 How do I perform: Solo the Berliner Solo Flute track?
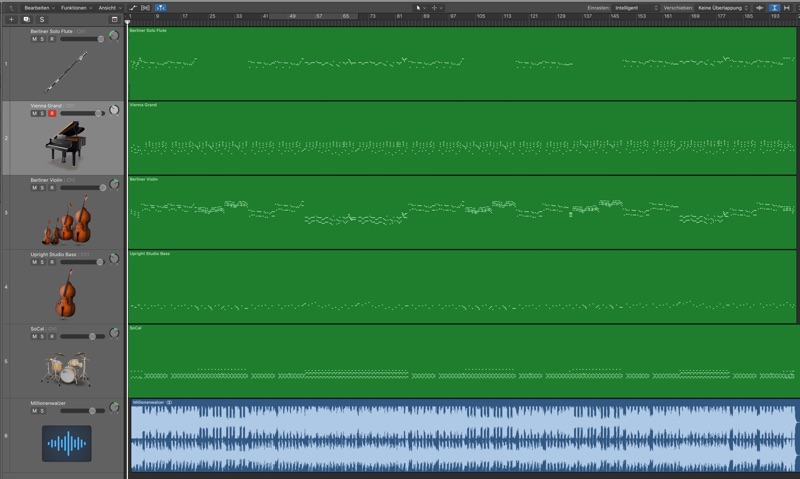click(42, 39)
